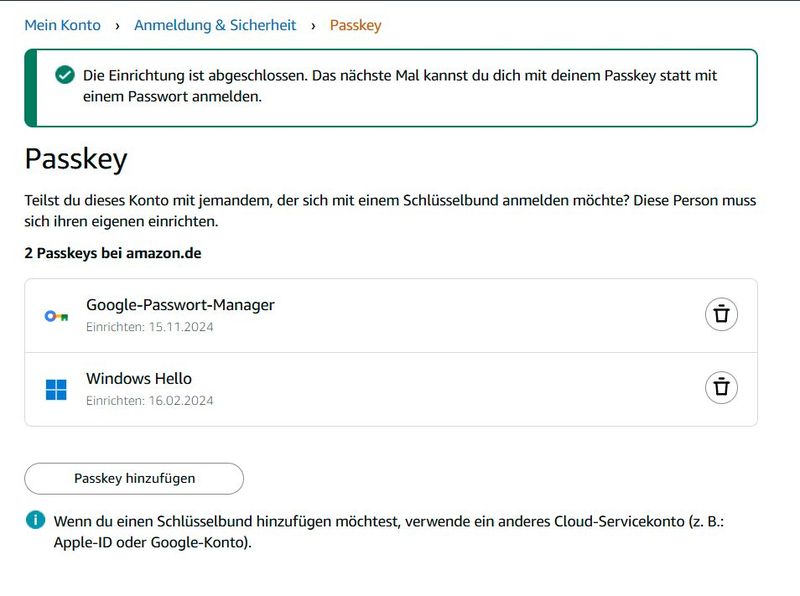800x596 pixels.
Task: Select the Windows Hello entry name
Action: pyautogui.click(x=139, y=379)
